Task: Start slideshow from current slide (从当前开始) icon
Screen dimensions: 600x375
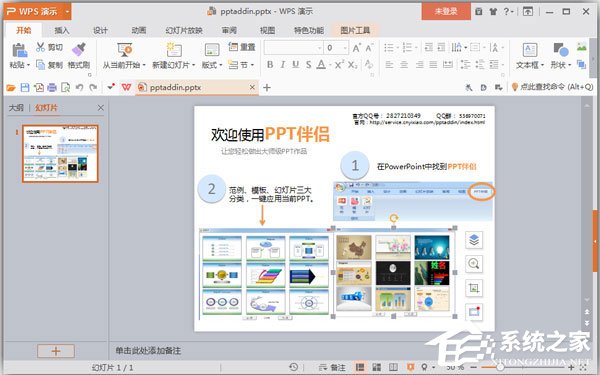Action: (x=124, y=50)
